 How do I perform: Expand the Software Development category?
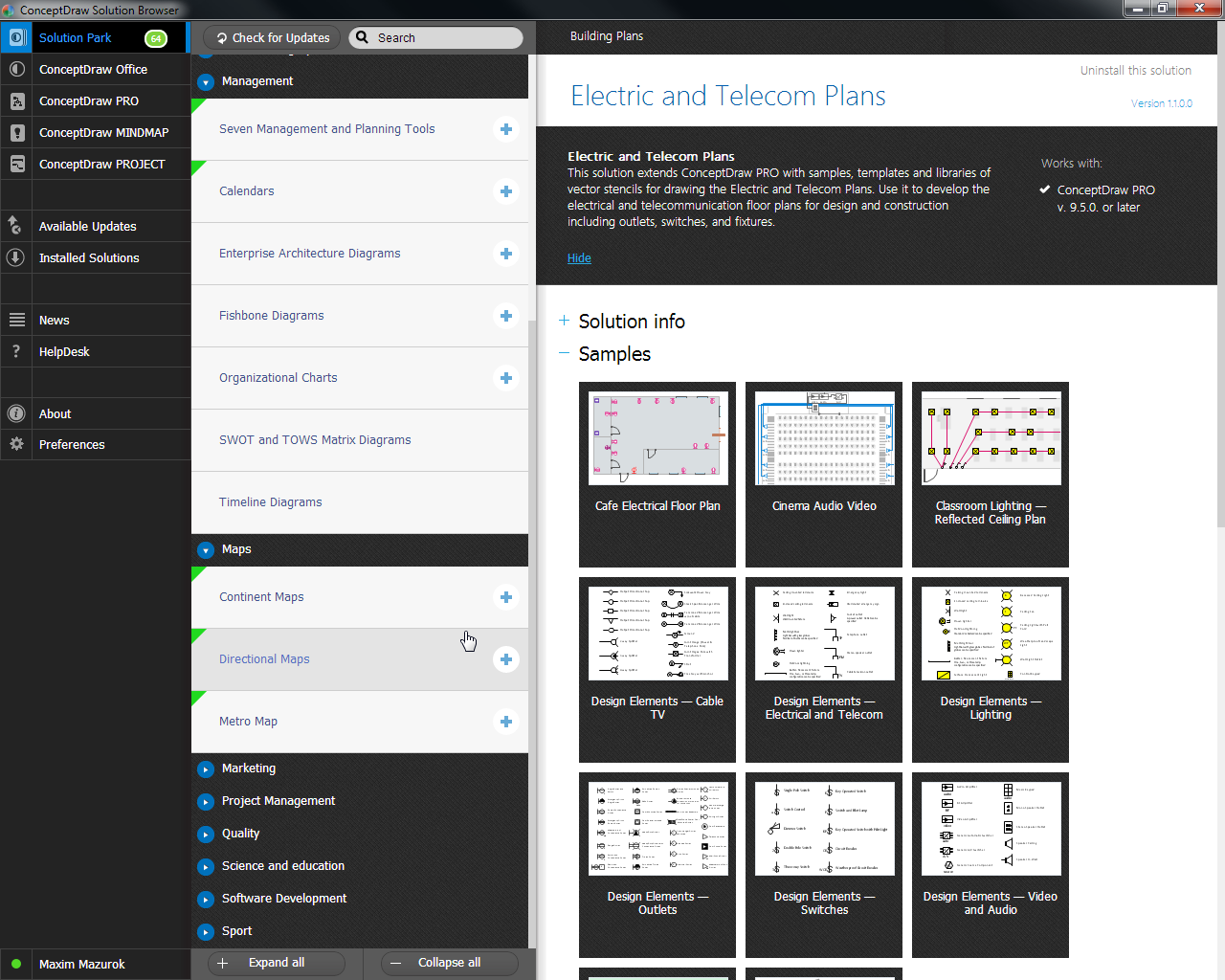(x=206, y=900)
